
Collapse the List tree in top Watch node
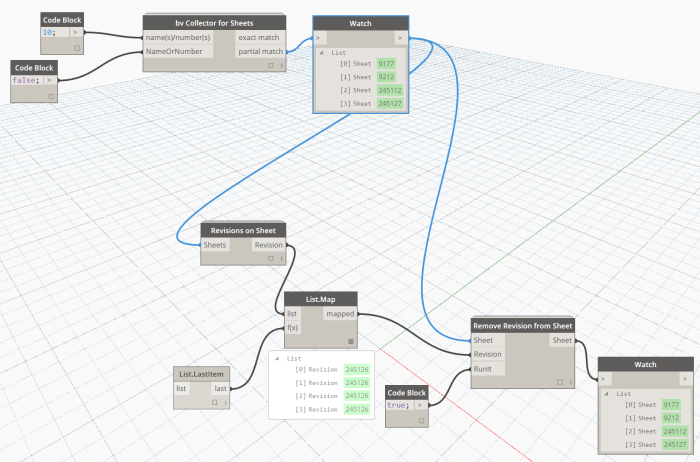pyautogui.click(x=321, y=52)
